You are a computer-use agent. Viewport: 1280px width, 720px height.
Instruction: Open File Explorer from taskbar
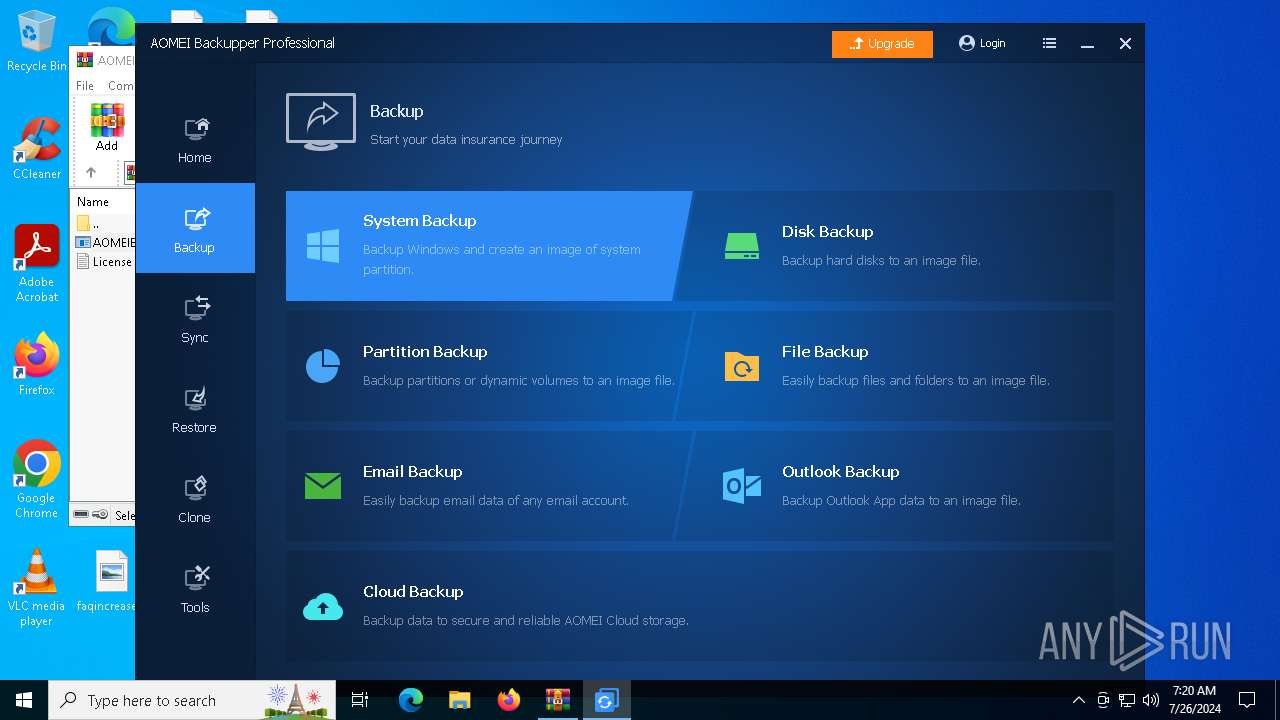(460, 700)
